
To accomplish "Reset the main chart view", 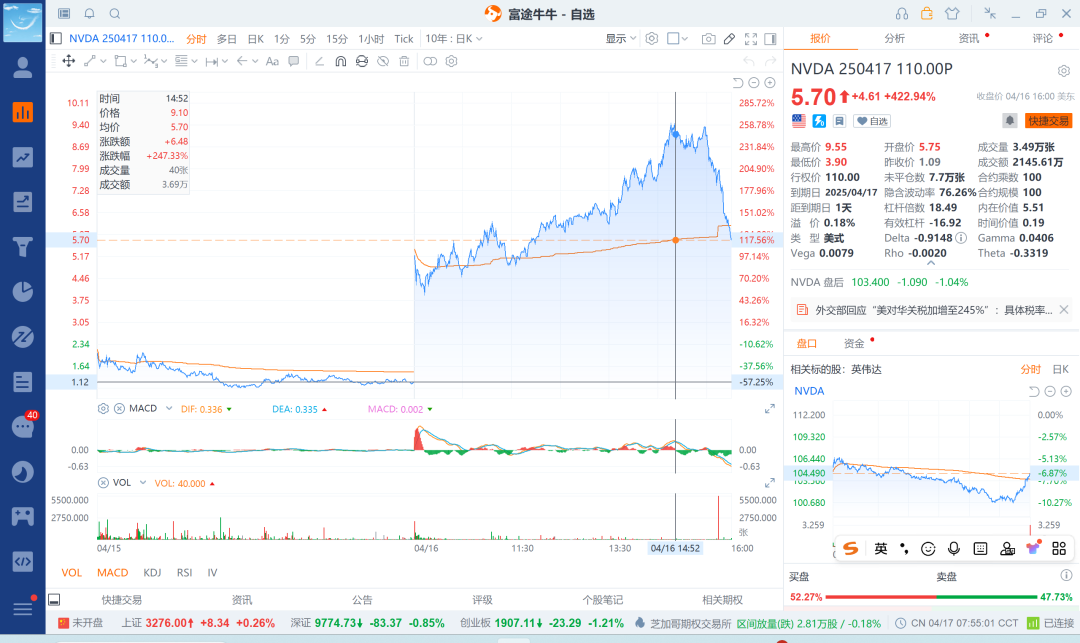I will [738, 83].
